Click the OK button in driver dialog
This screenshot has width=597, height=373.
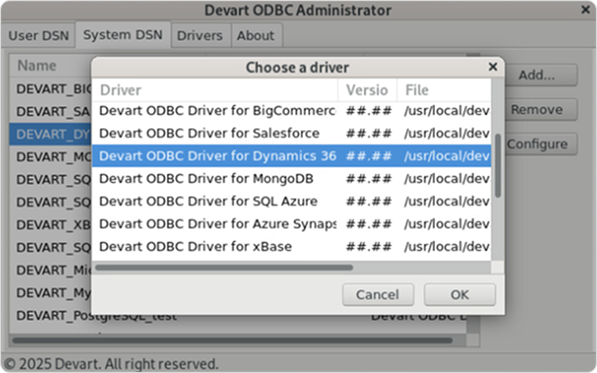tap(460, 294)
